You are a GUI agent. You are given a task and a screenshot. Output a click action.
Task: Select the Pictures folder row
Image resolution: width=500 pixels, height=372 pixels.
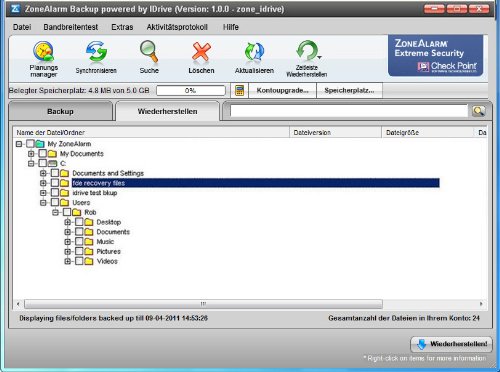(109, 251)
